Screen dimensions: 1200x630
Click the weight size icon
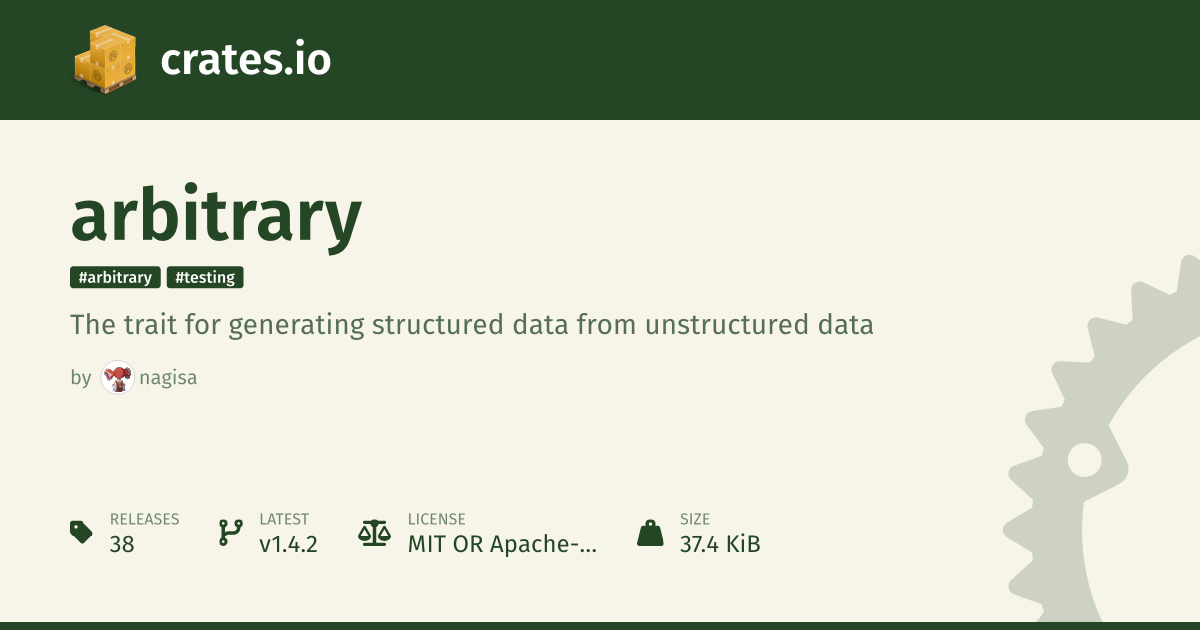(x=650, y=532)
